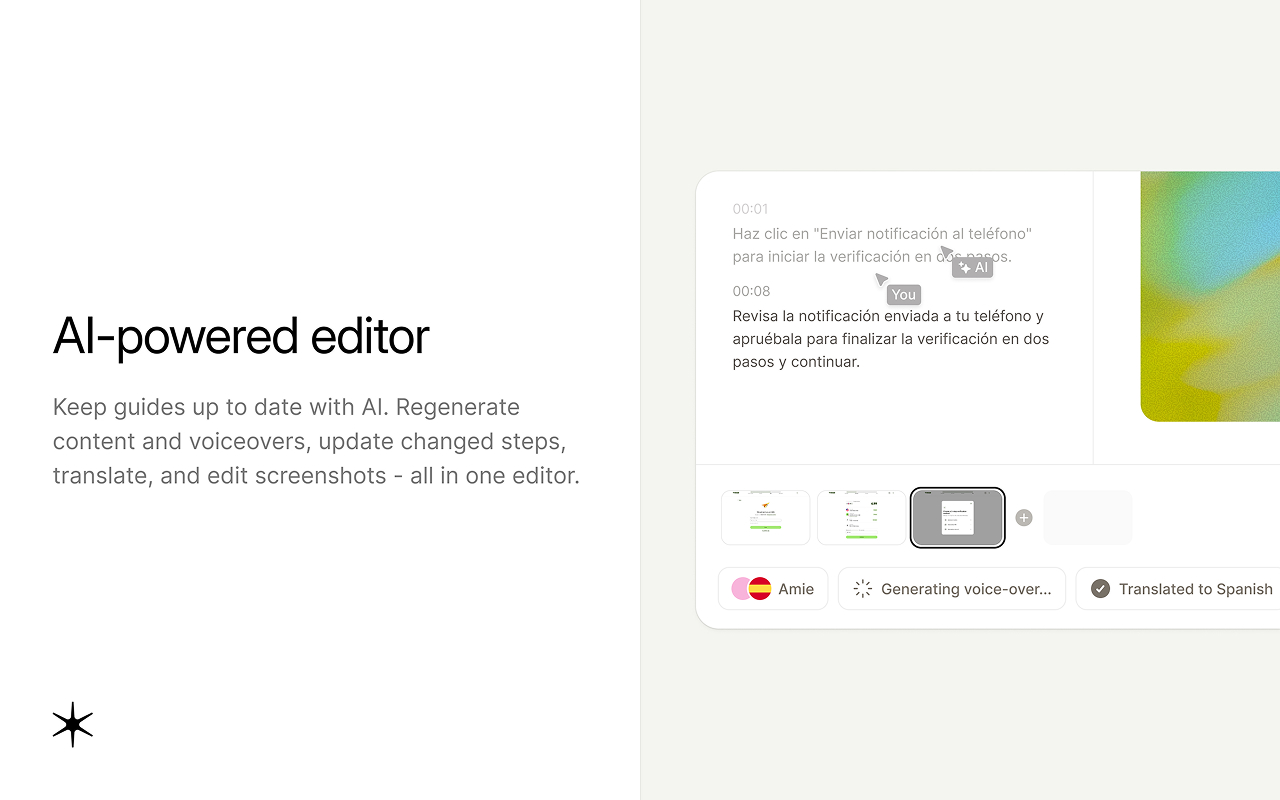
Task: Click the pink avatar circle beside Amie
Action: click(x=740, y=589)
